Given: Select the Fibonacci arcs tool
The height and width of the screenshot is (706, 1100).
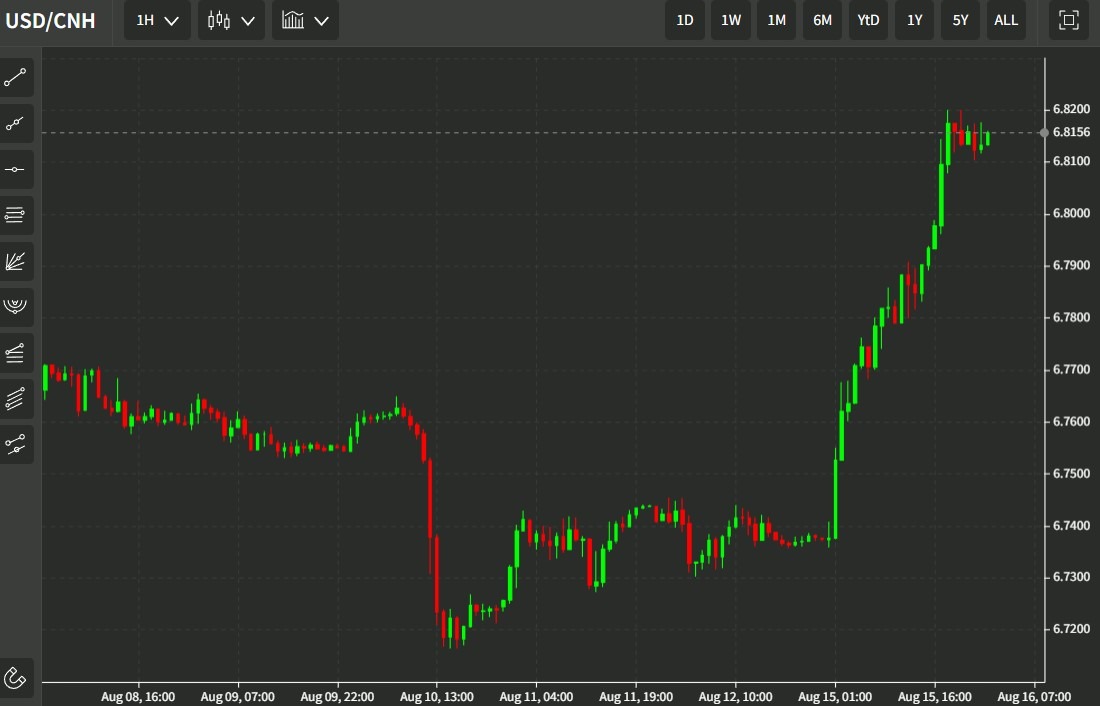Looking at the screenshot, I should point(15,307).
